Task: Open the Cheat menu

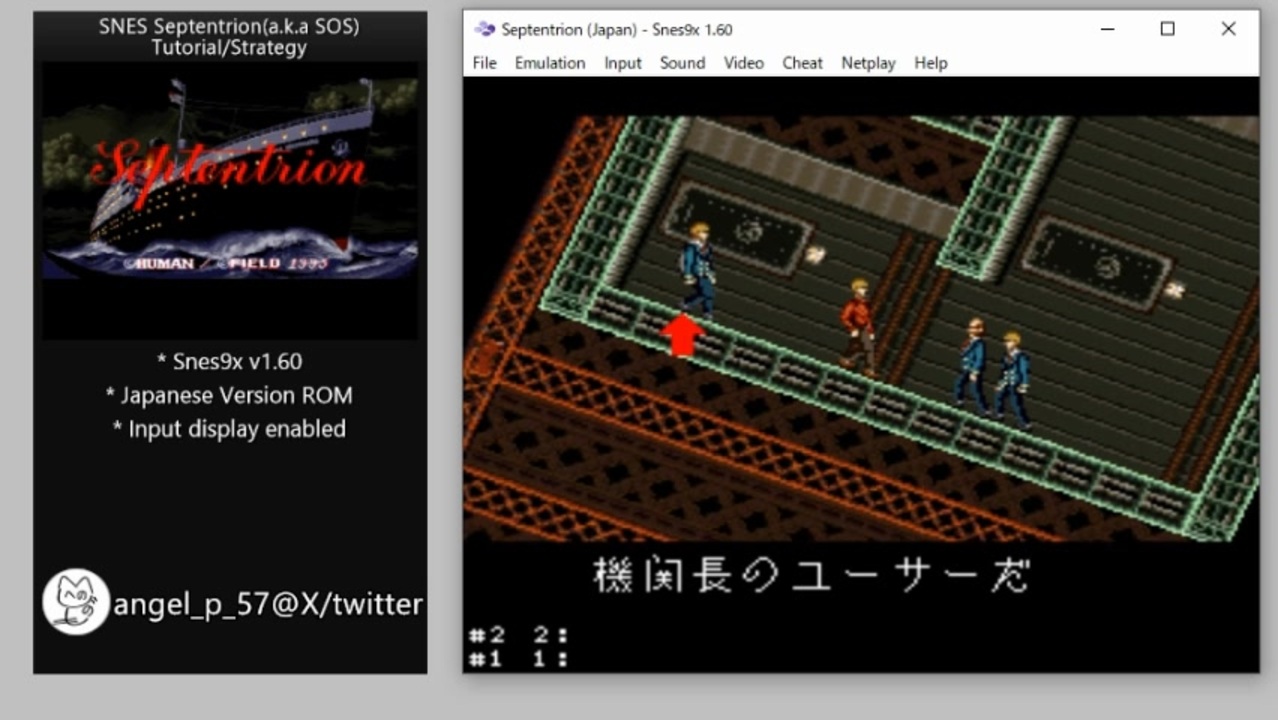Action: [802, 63]
